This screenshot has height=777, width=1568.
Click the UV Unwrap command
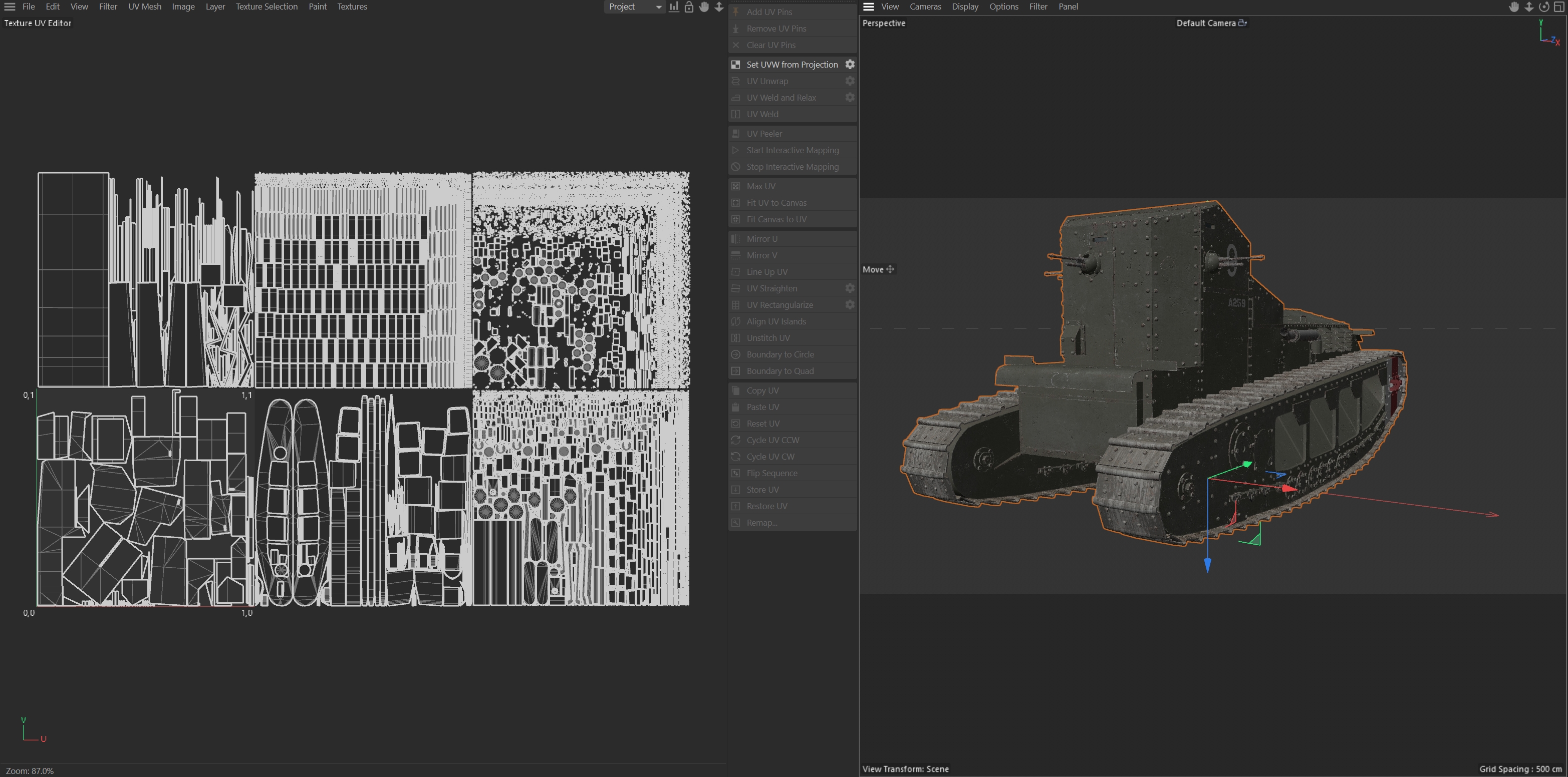coord(767,81)
